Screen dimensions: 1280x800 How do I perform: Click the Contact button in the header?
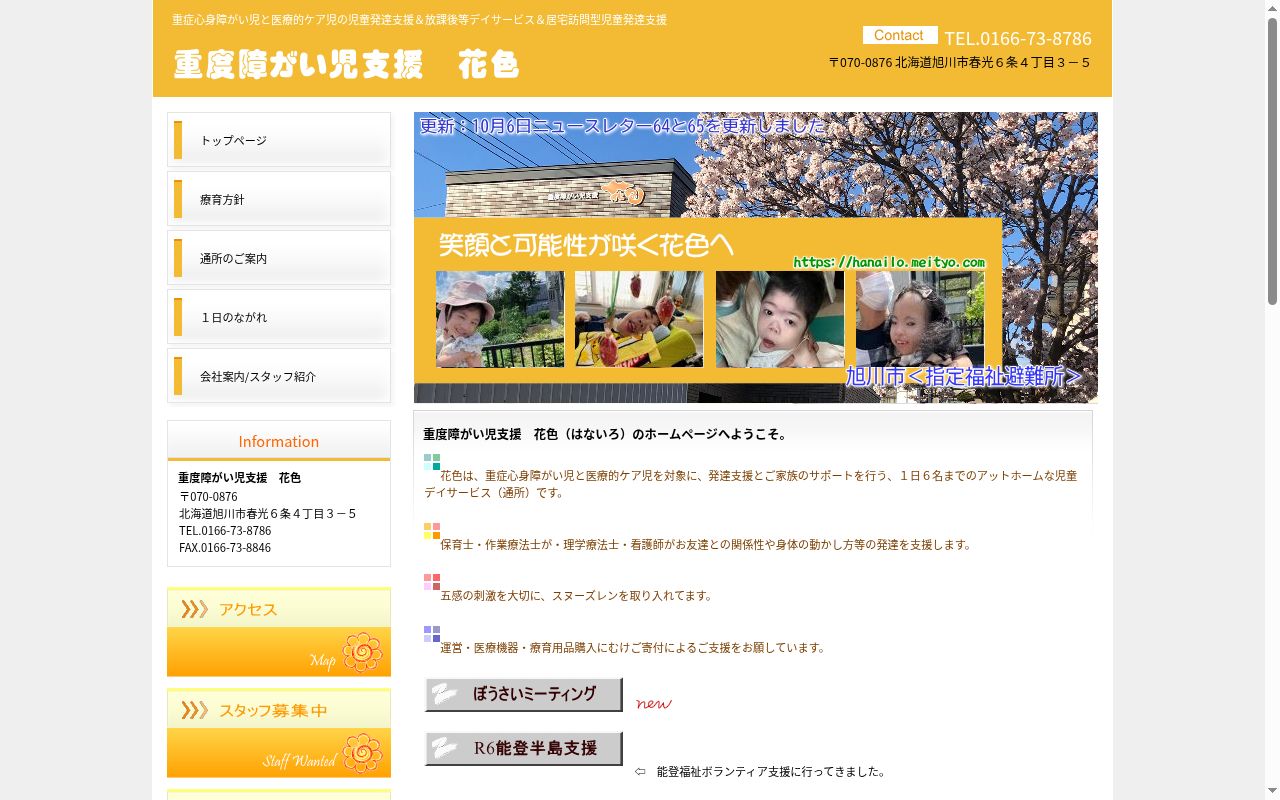[900, 35]
